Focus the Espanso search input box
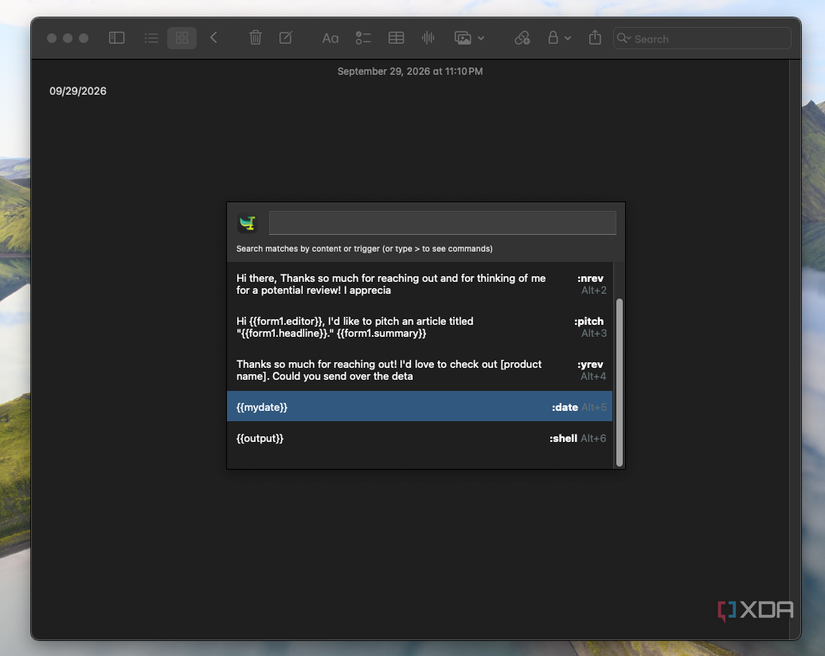The image size is (825, 656). [x=442, y=223]
